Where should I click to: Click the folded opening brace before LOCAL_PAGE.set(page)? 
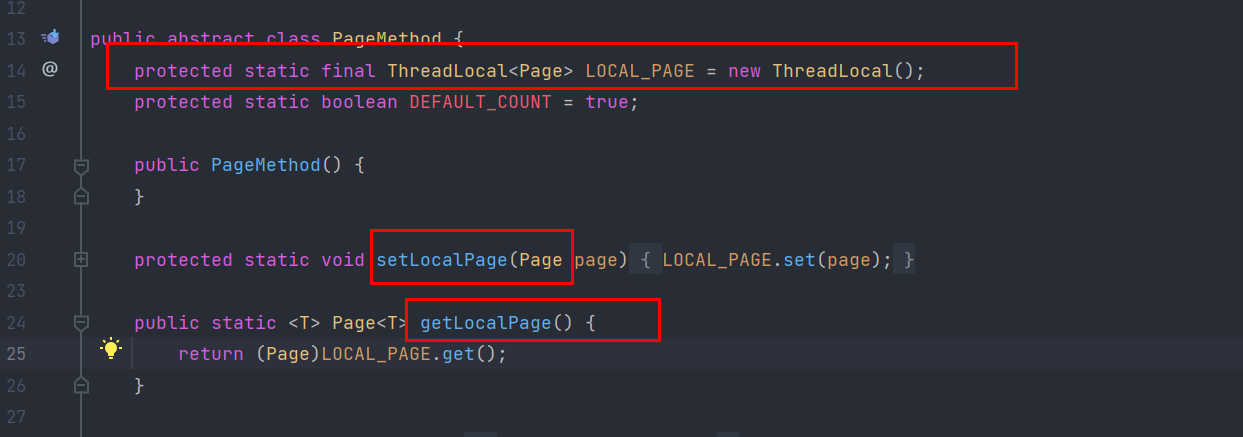(x=646, y=260)
